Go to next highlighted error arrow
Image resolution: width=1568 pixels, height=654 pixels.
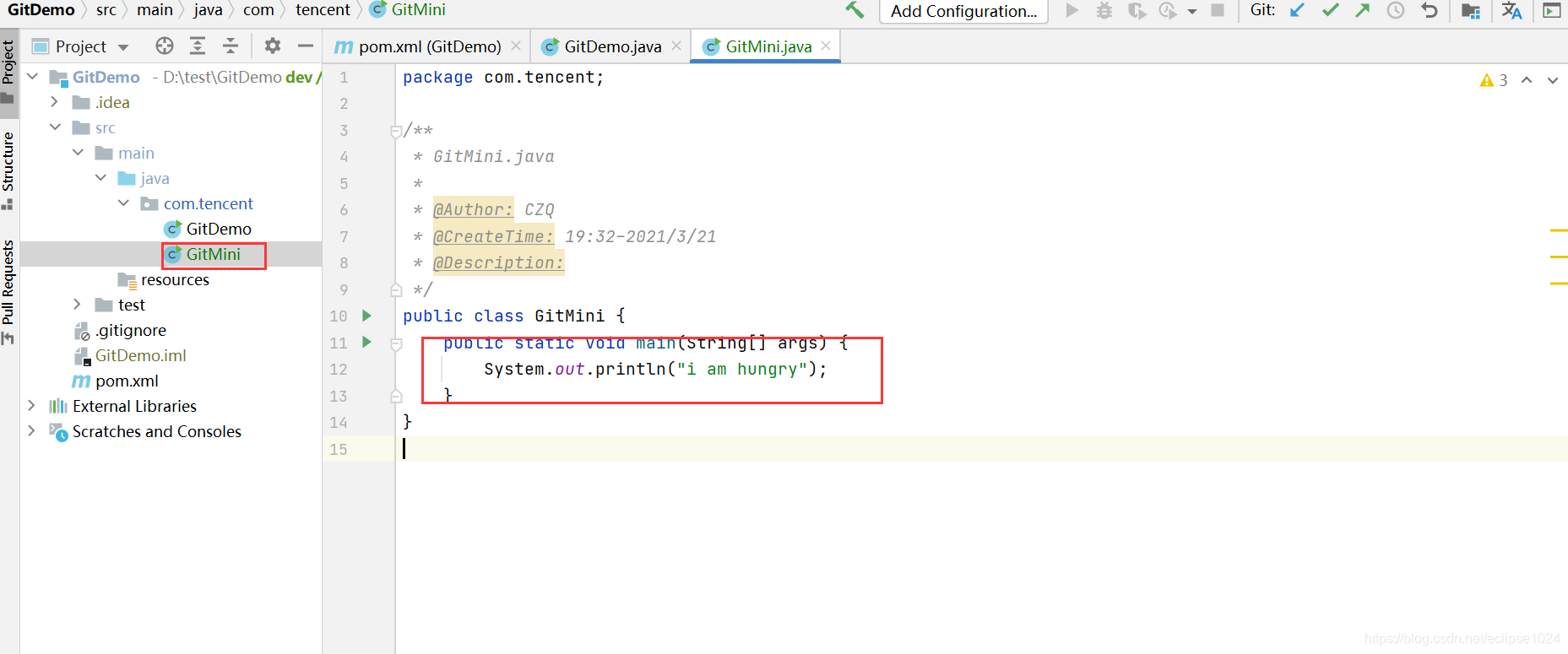pyautogui.click(x=1553, y=80)
